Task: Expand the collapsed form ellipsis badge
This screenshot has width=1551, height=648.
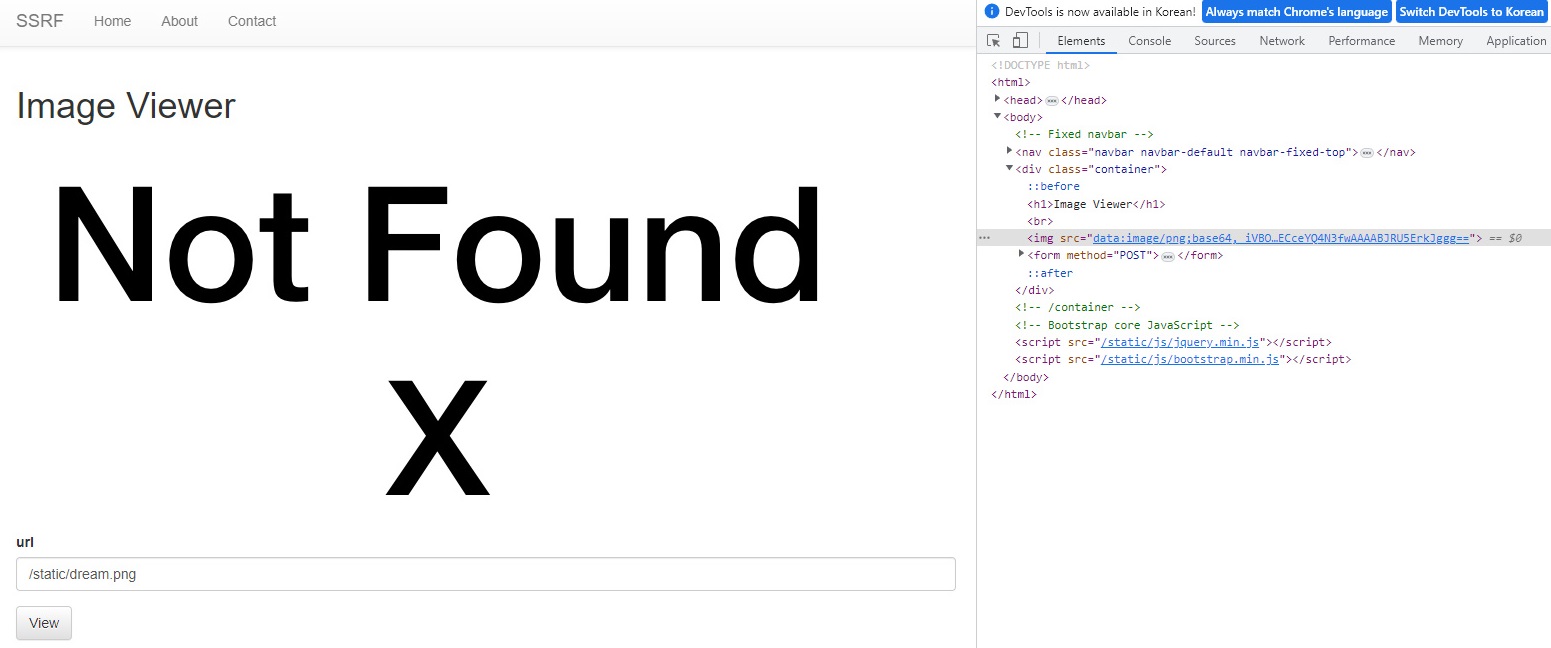Action: coord(1167,256)
